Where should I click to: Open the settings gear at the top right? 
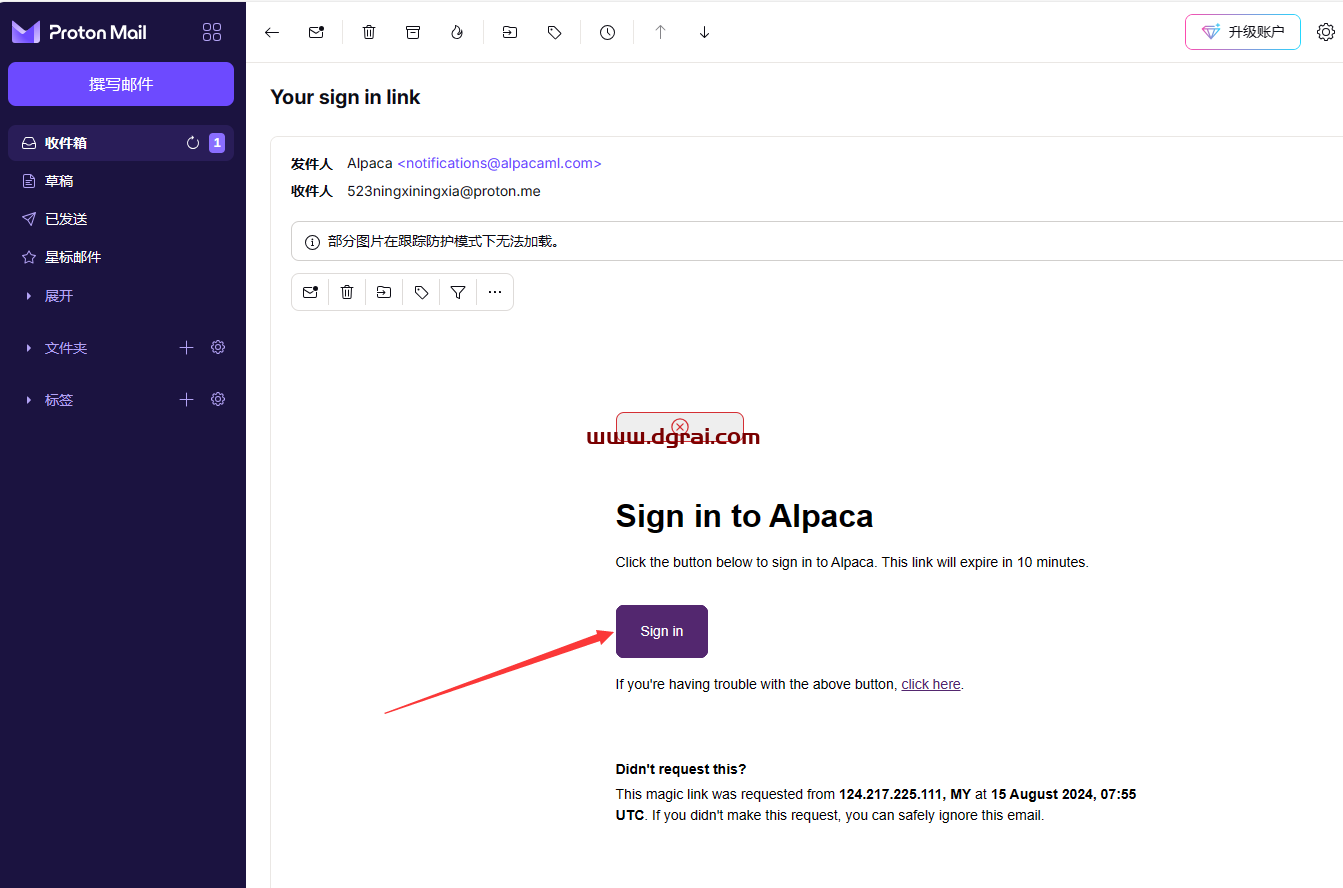click(1326, 32)
